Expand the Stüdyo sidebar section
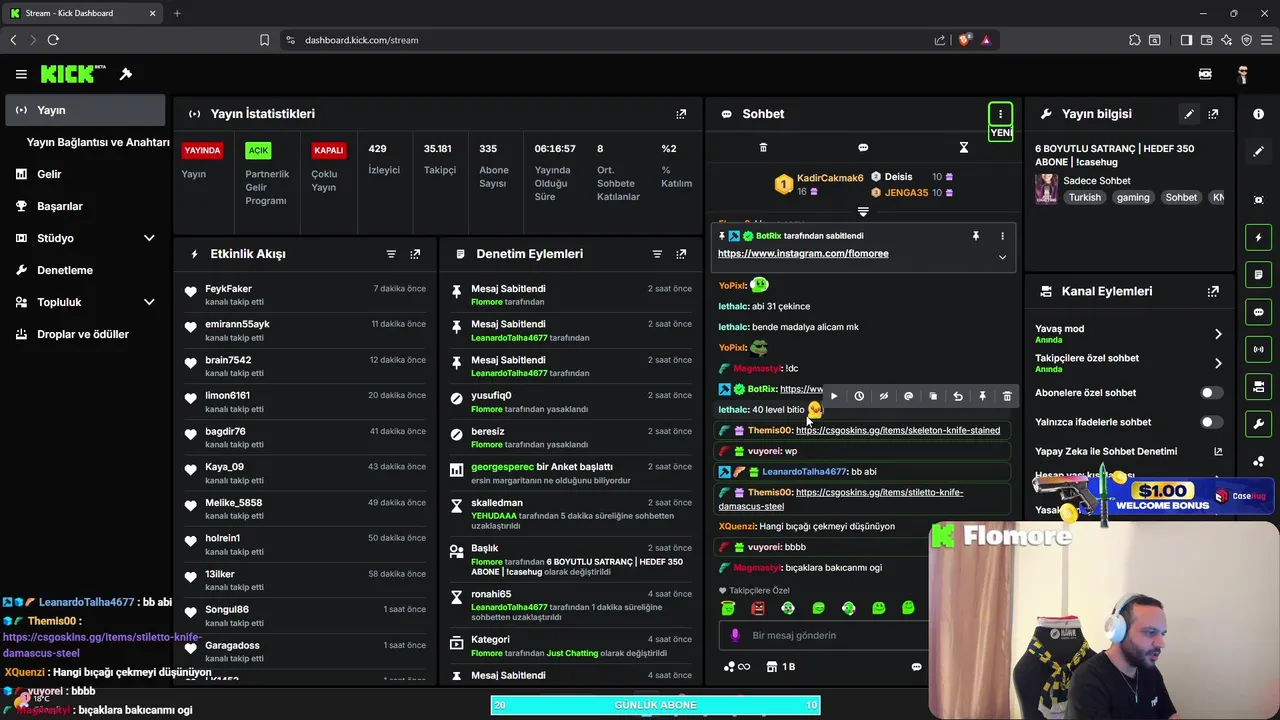This screenshot has height=720, width=1280. [149, 238]
